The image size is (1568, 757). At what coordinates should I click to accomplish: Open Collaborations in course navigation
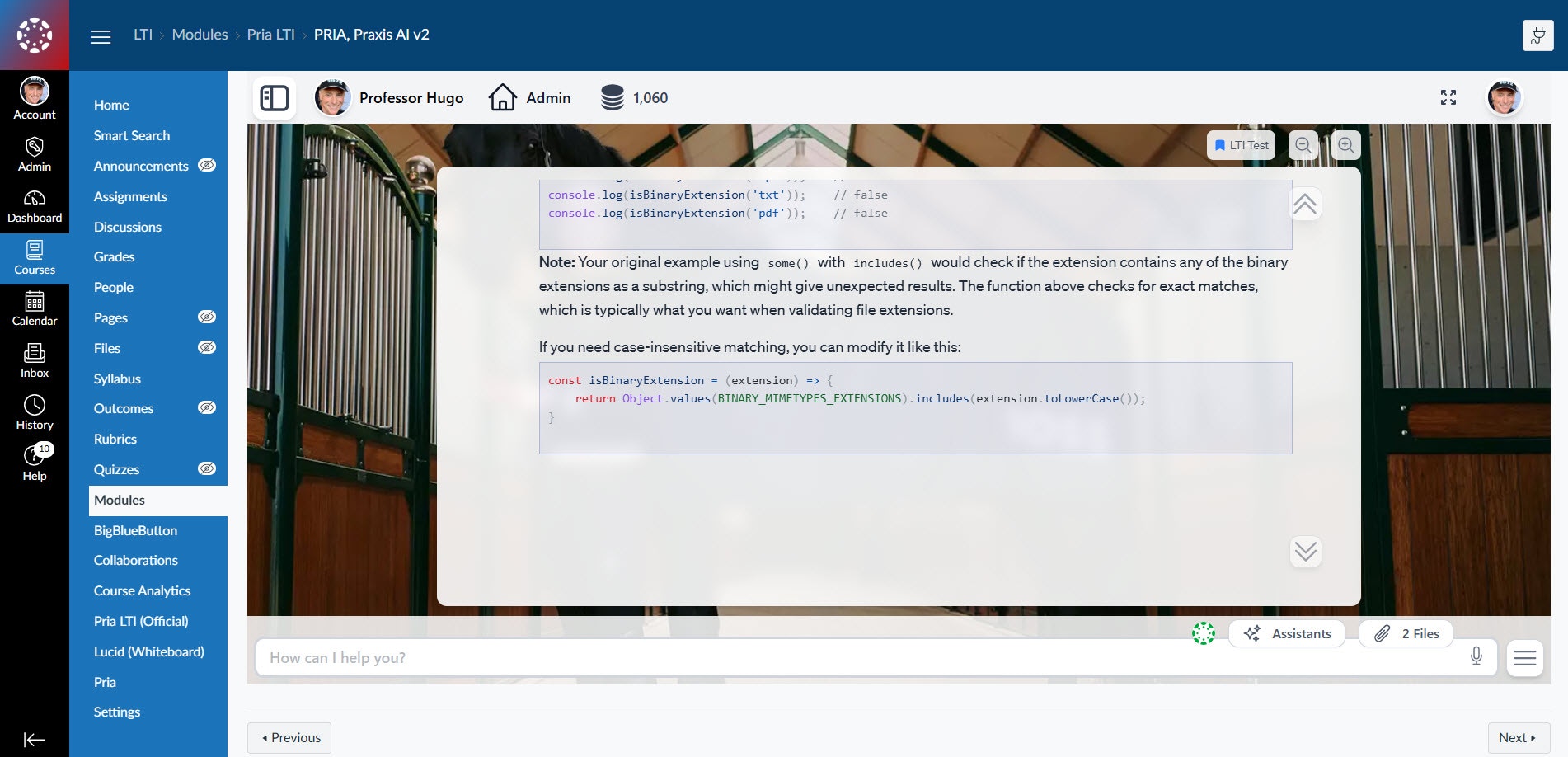click(136, 560)
